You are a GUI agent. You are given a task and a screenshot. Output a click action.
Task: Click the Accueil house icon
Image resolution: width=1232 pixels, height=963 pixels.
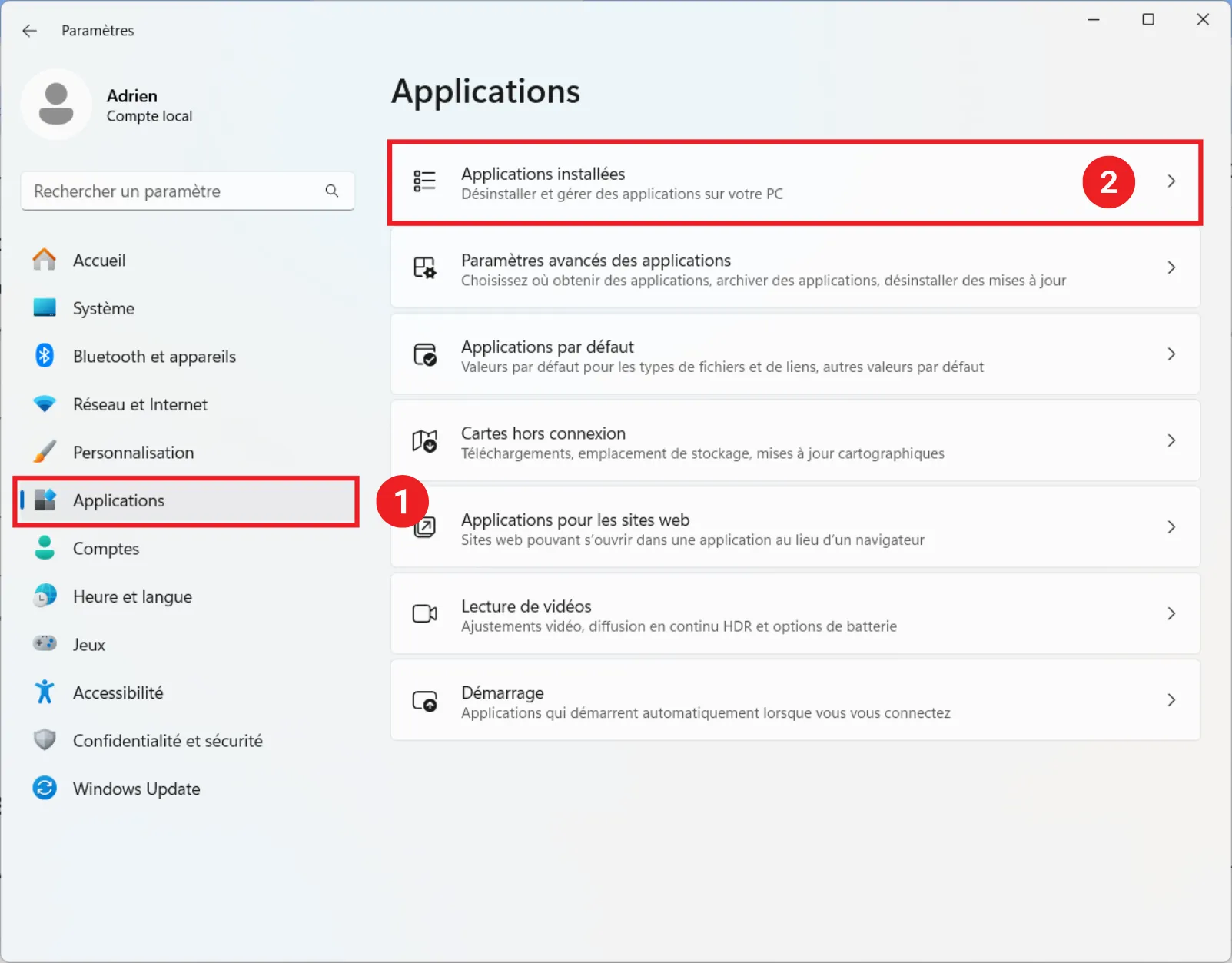pos(45,260)
